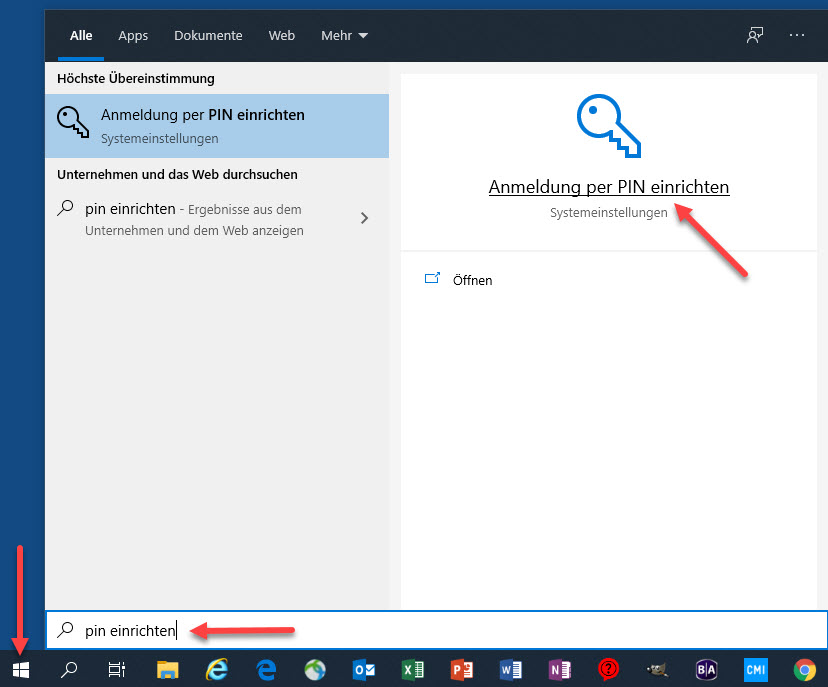
Task: Click the Anmeldung per PIN einrichten link
Action: pos(609,187)
